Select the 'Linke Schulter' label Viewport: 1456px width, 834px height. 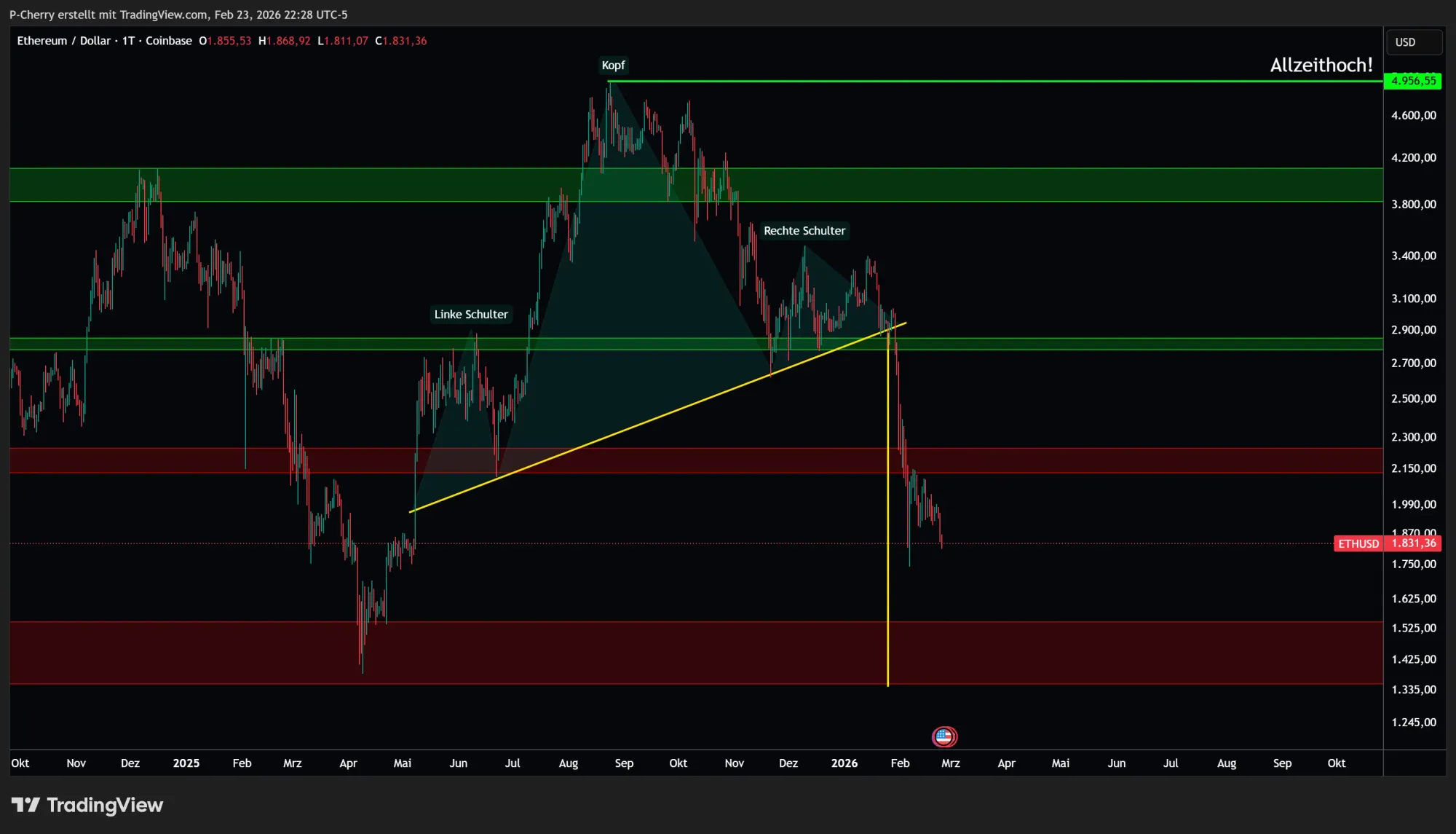(x=471, y=314)
